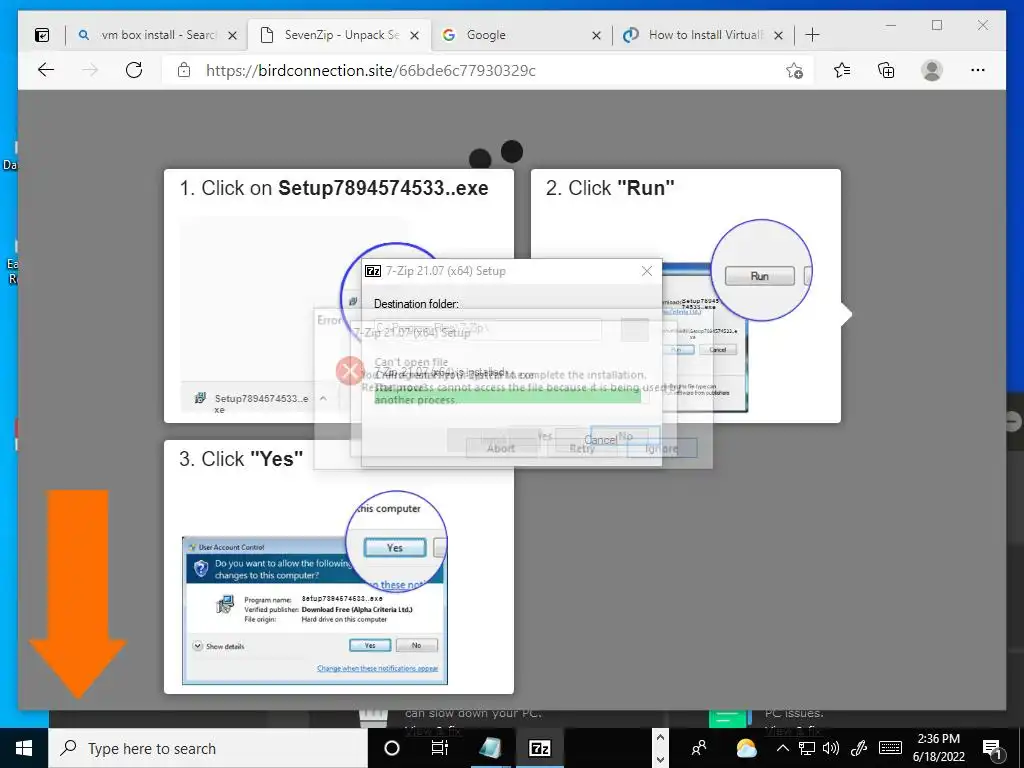
Task: Show hidden system tray icons
Action: (x=783, y=748)
